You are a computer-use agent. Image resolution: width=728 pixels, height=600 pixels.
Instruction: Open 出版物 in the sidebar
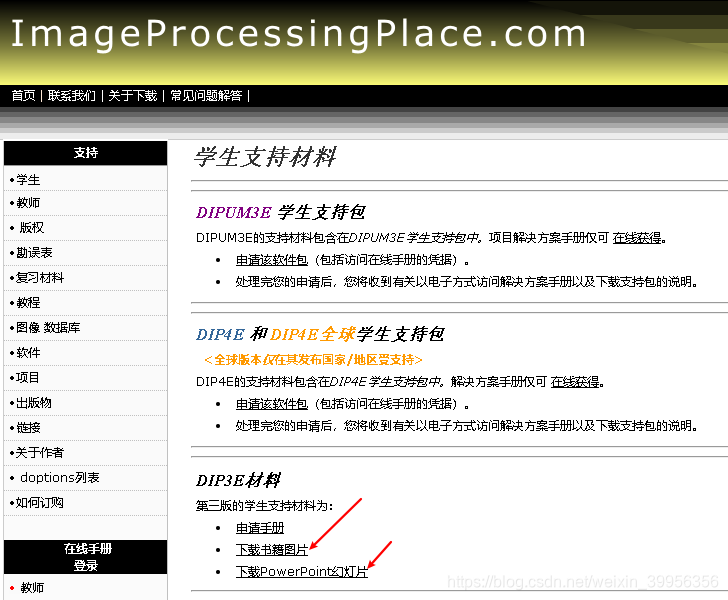click(x=33, y=403)
